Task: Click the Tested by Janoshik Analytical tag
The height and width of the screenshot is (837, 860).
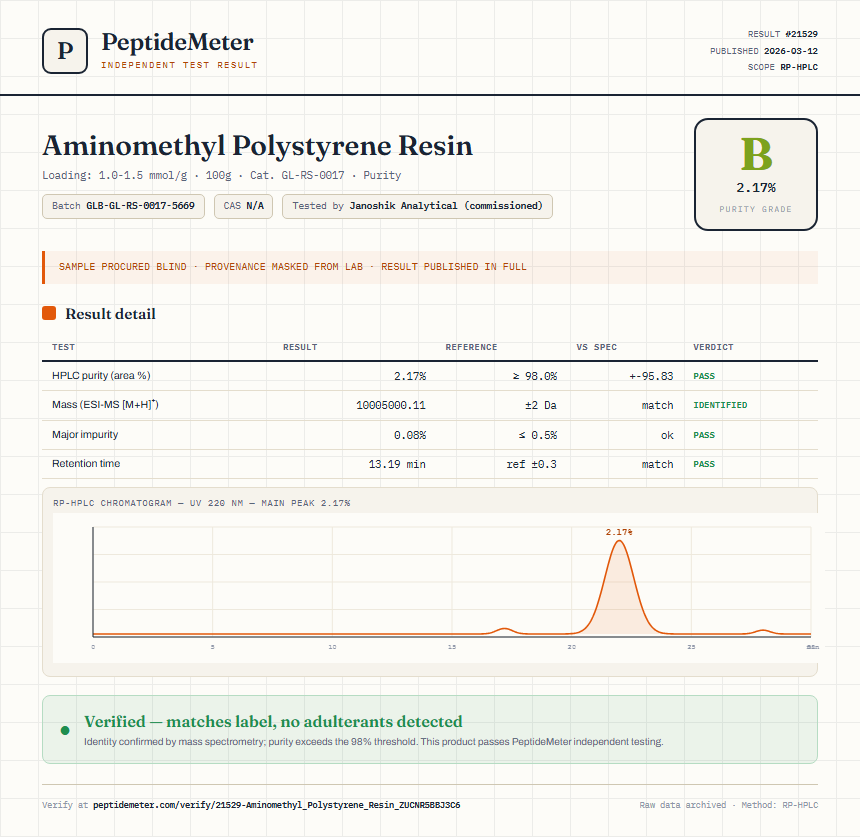Action: 417,206
